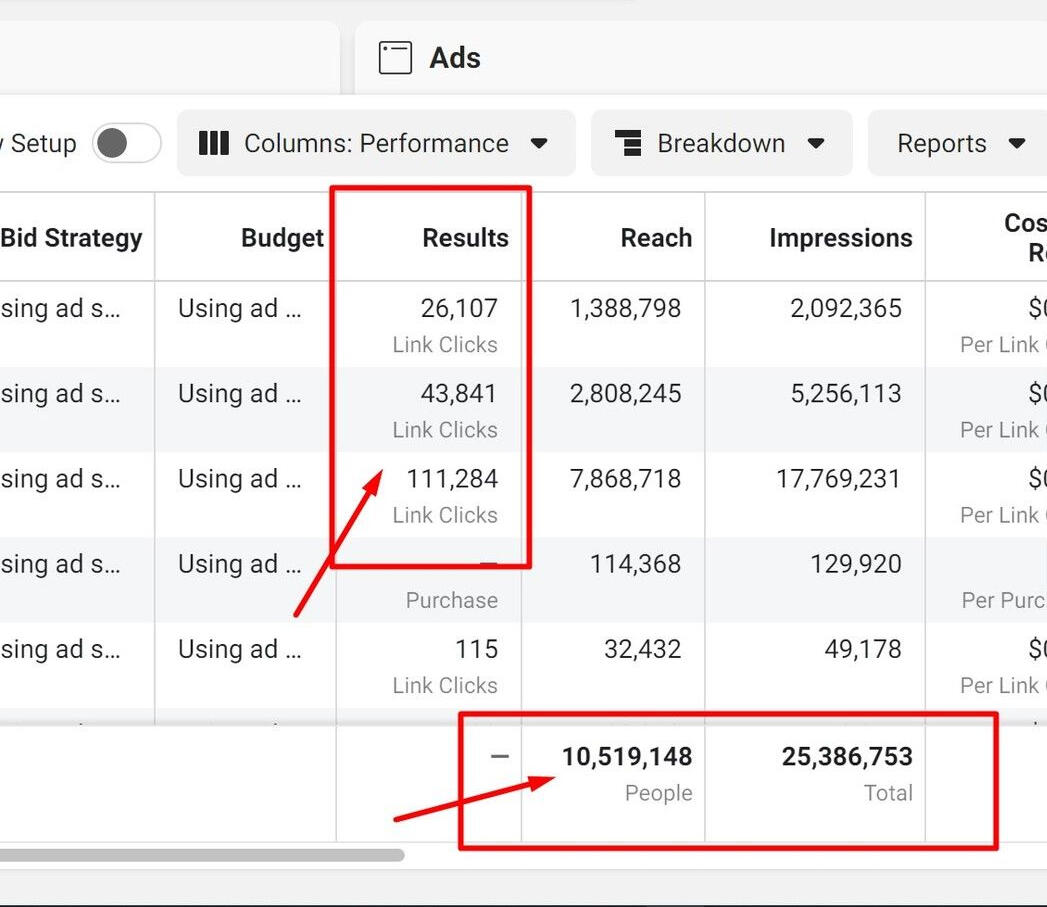
Task: Click the 7,868,718 reach value
Action: point(625,479)
